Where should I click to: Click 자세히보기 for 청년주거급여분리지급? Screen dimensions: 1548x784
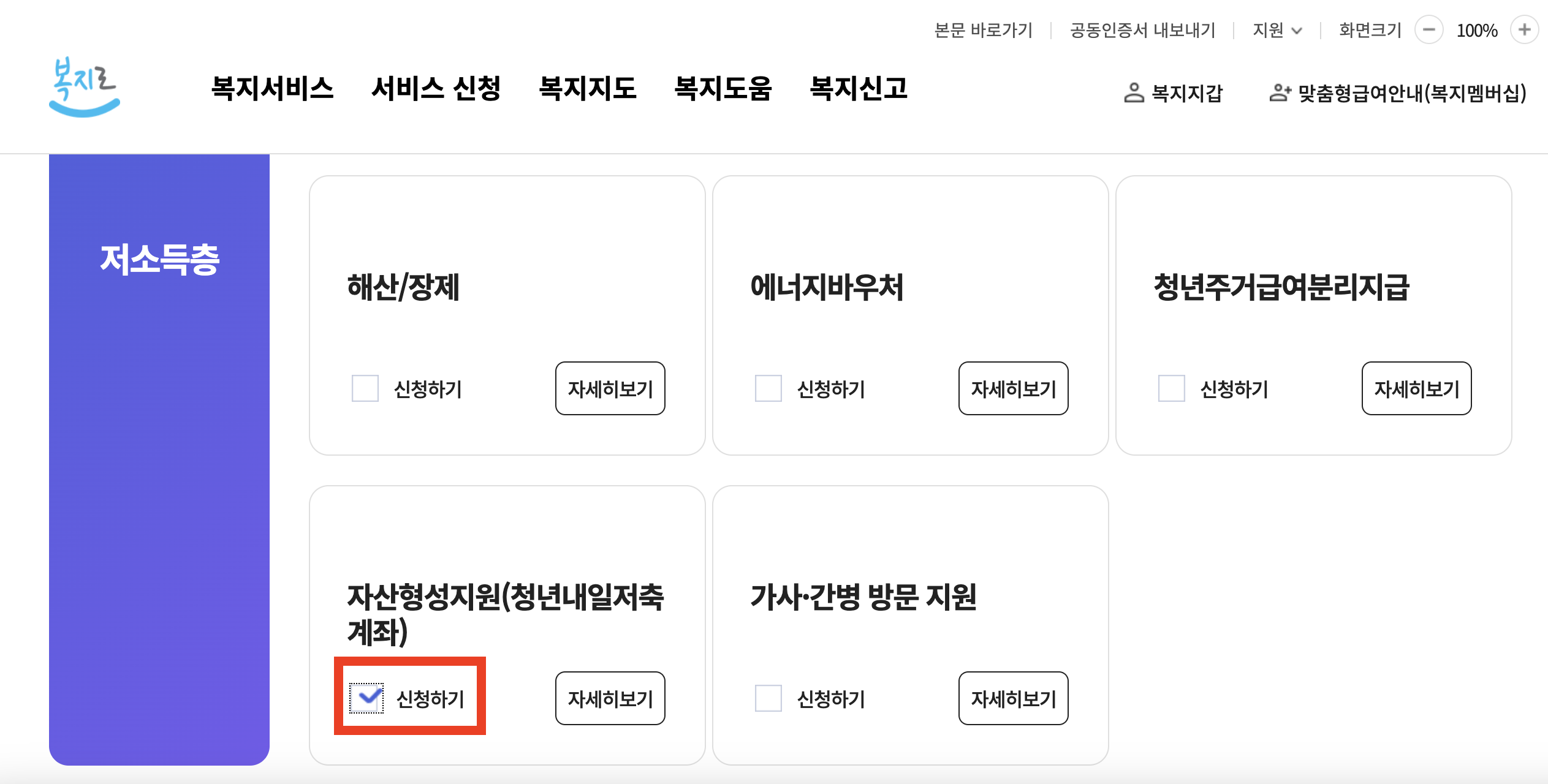1416,388
